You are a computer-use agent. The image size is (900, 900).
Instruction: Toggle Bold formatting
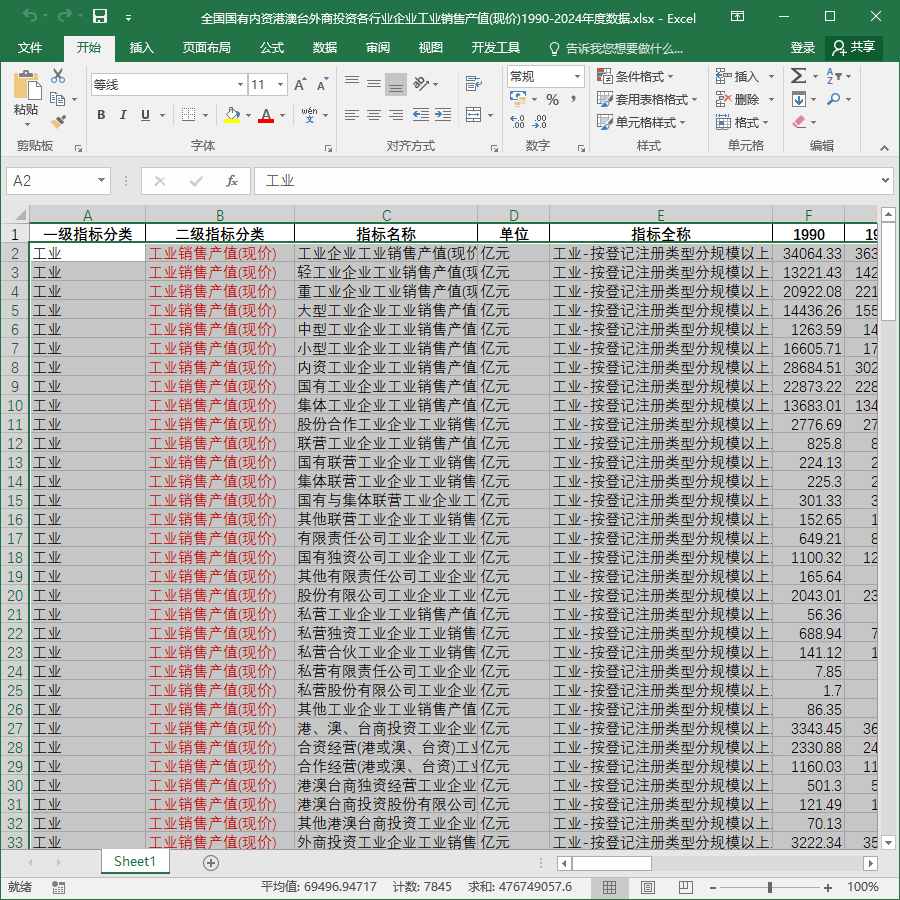click(x=101, y=115)
